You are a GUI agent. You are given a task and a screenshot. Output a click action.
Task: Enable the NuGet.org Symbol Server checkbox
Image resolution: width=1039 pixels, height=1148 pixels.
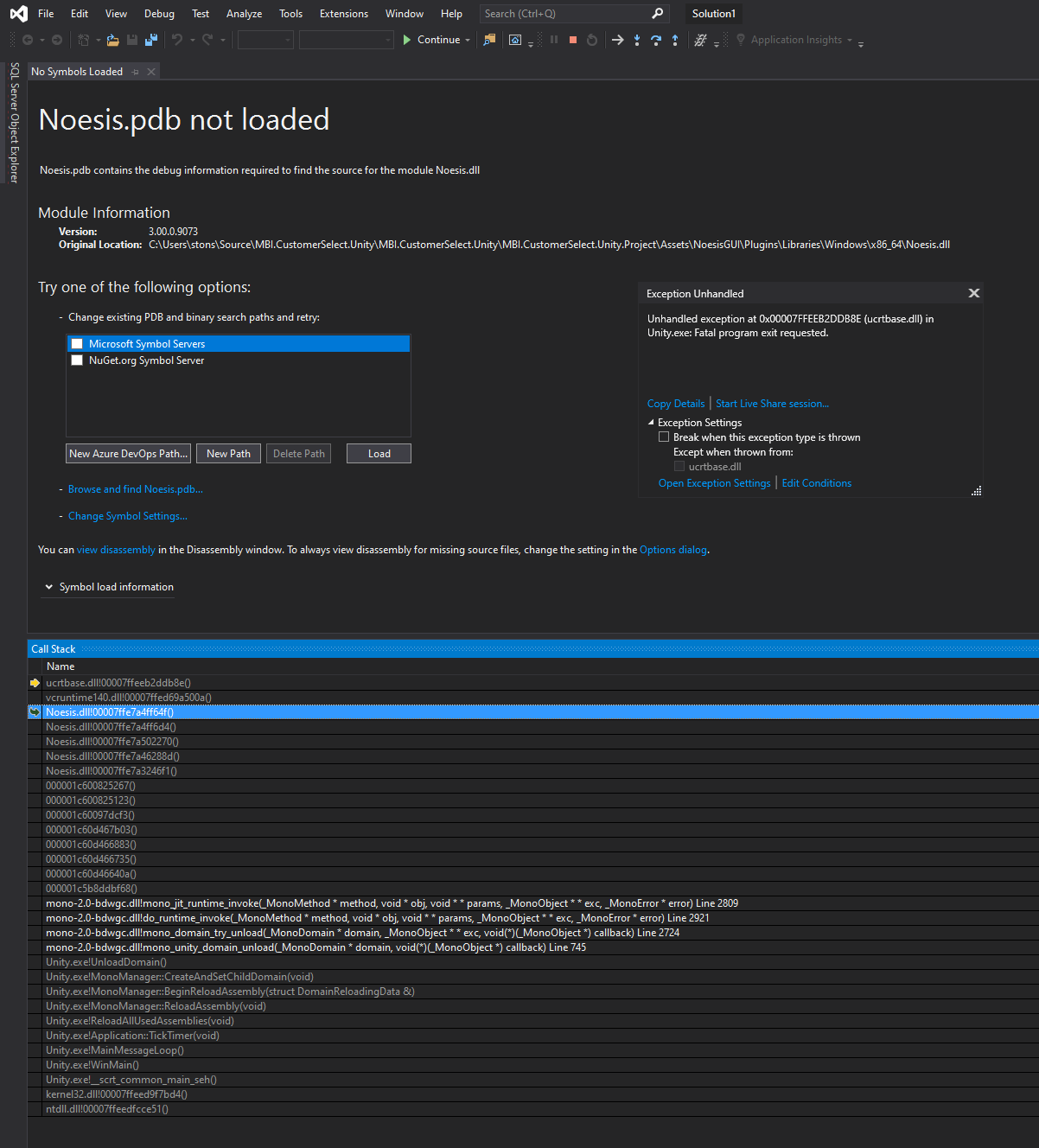point(77,360)
